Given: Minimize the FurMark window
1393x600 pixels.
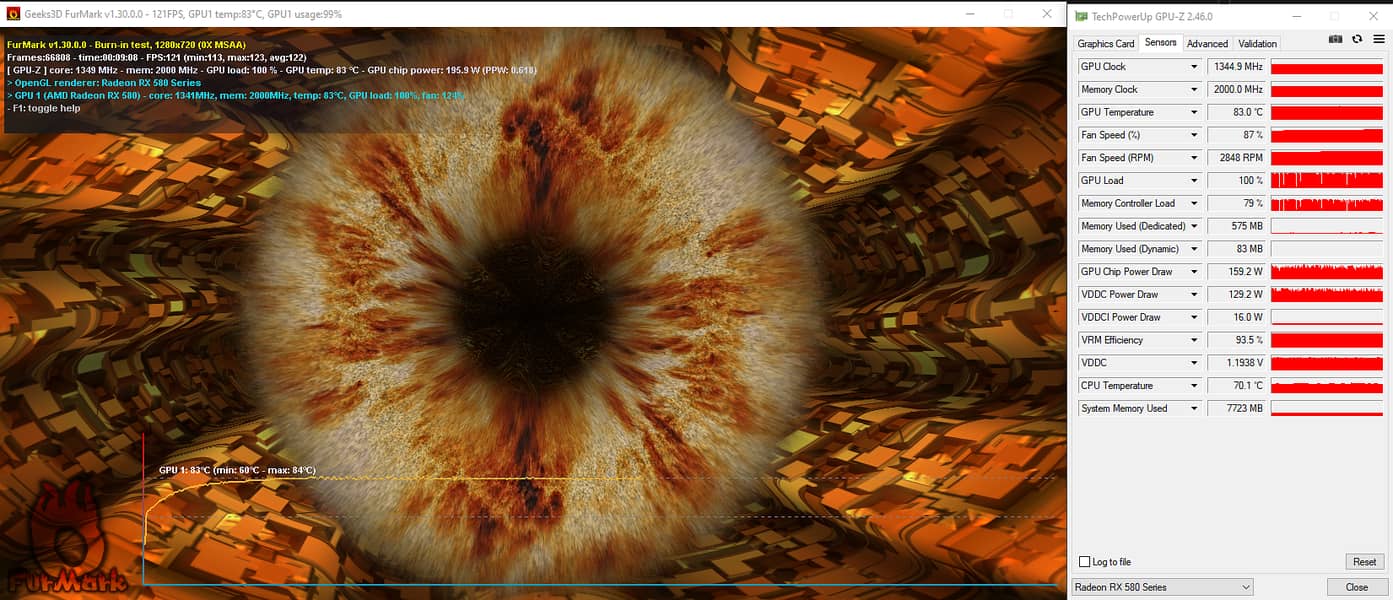Looking at the screenshot, I should coord(970,14).
